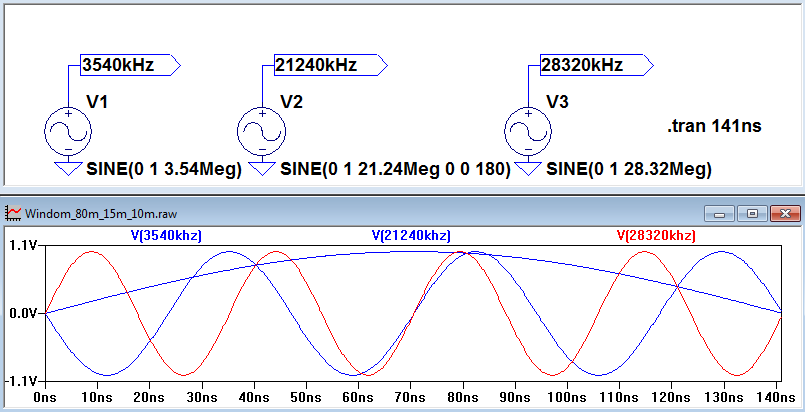The width and height of the screenshot is (805, 412).
Task: Select the 28320kHz net label flag
Action: (594, 65)
